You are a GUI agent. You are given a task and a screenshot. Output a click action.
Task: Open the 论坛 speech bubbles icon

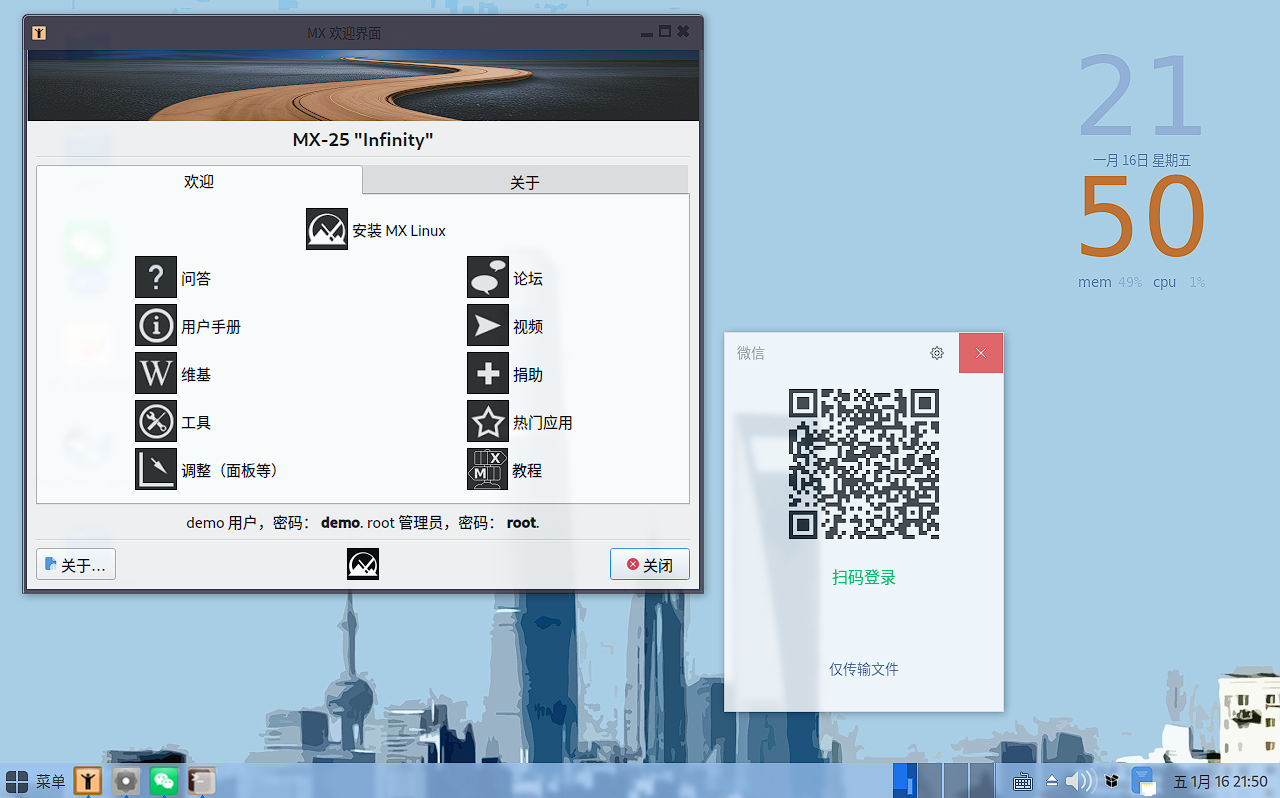[488, 277]
